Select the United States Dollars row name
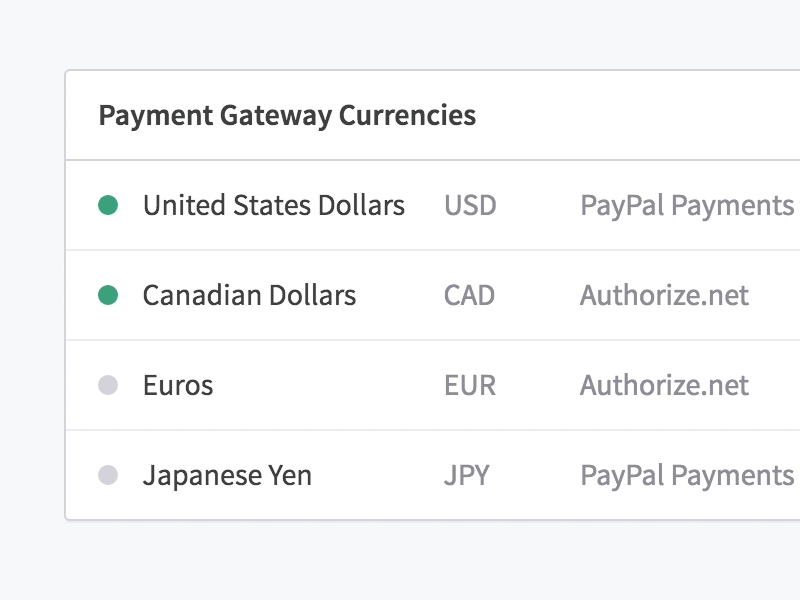The width and height of the screenshot is (800, 600). (x=275, y=205)
